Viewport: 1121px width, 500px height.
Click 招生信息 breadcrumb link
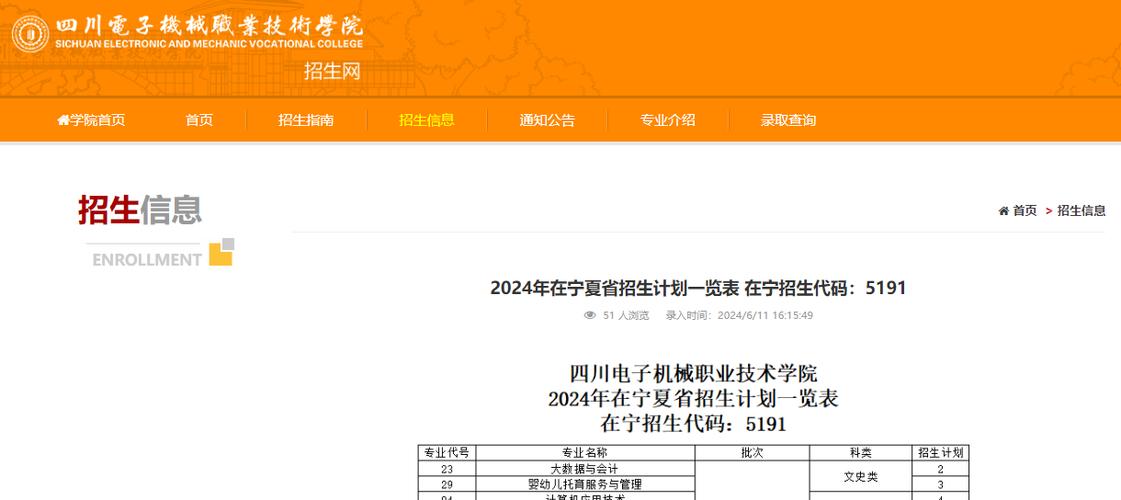click(x=1081, y=210)
